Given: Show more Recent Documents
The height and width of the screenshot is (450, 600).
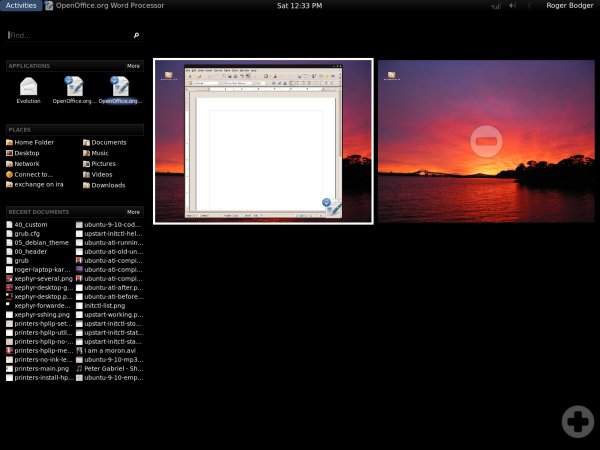Looking at the screenshot, I should (134, 212).
